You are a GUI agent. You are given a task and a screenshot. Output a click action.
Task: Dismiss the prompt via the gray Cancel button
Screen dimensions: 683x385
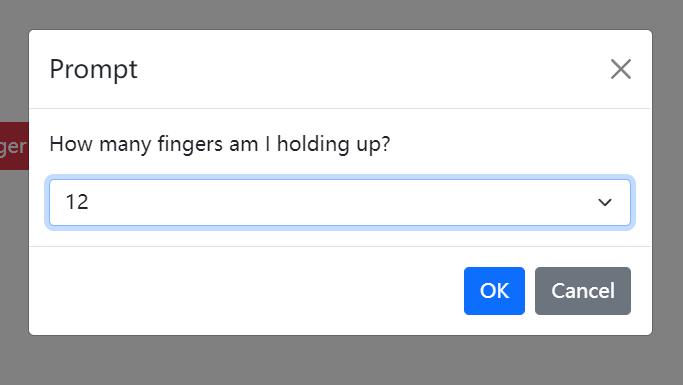point(583,291)
